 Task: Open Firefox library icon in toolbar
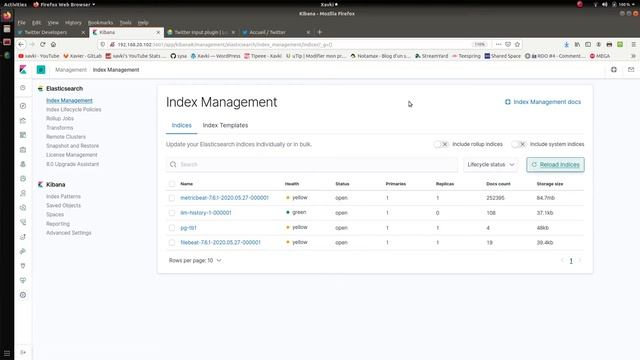tap(577, 44)
